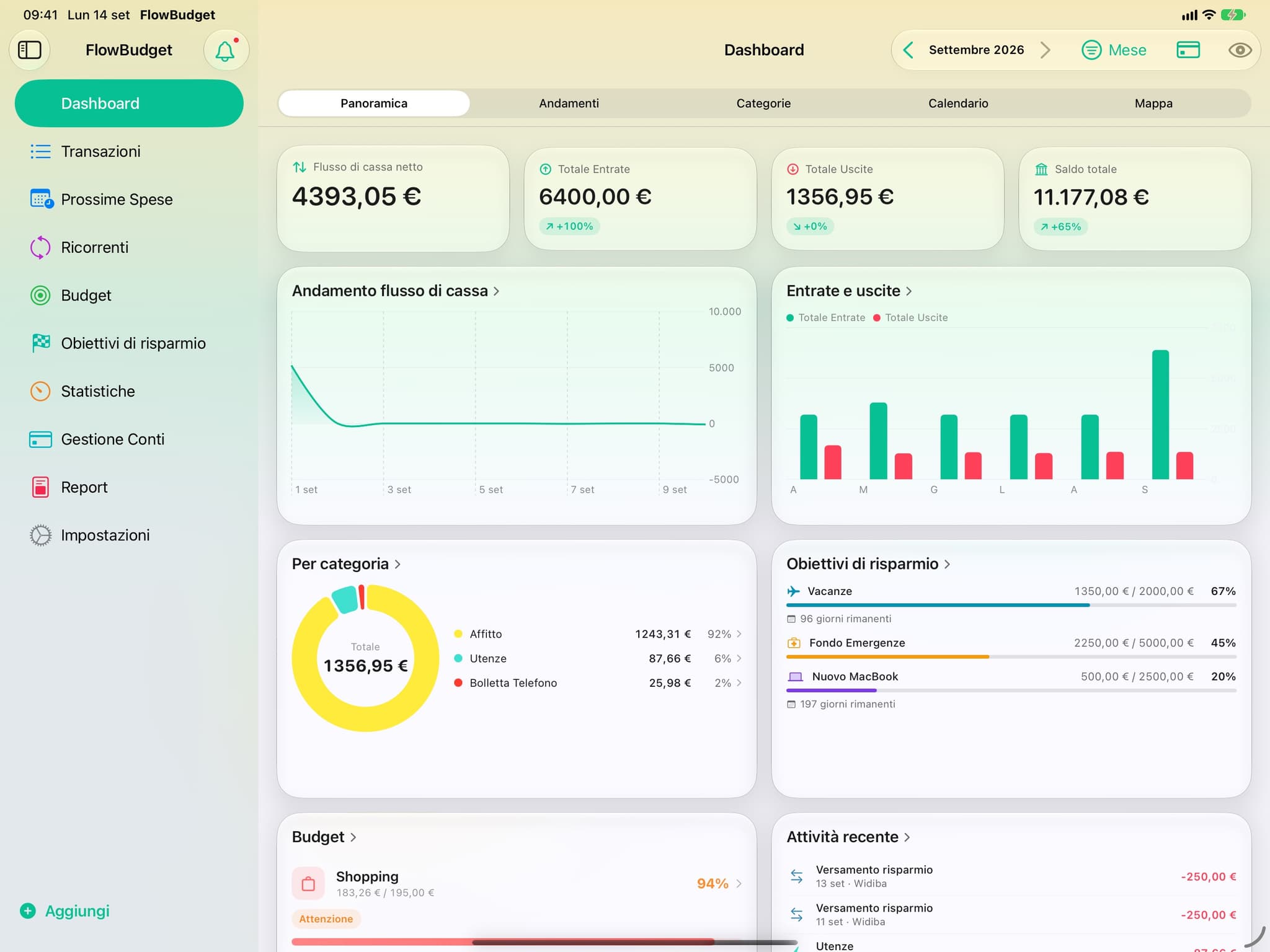
Task: Toggle Totale Uscite legend in chart
Action: (910, 317)
